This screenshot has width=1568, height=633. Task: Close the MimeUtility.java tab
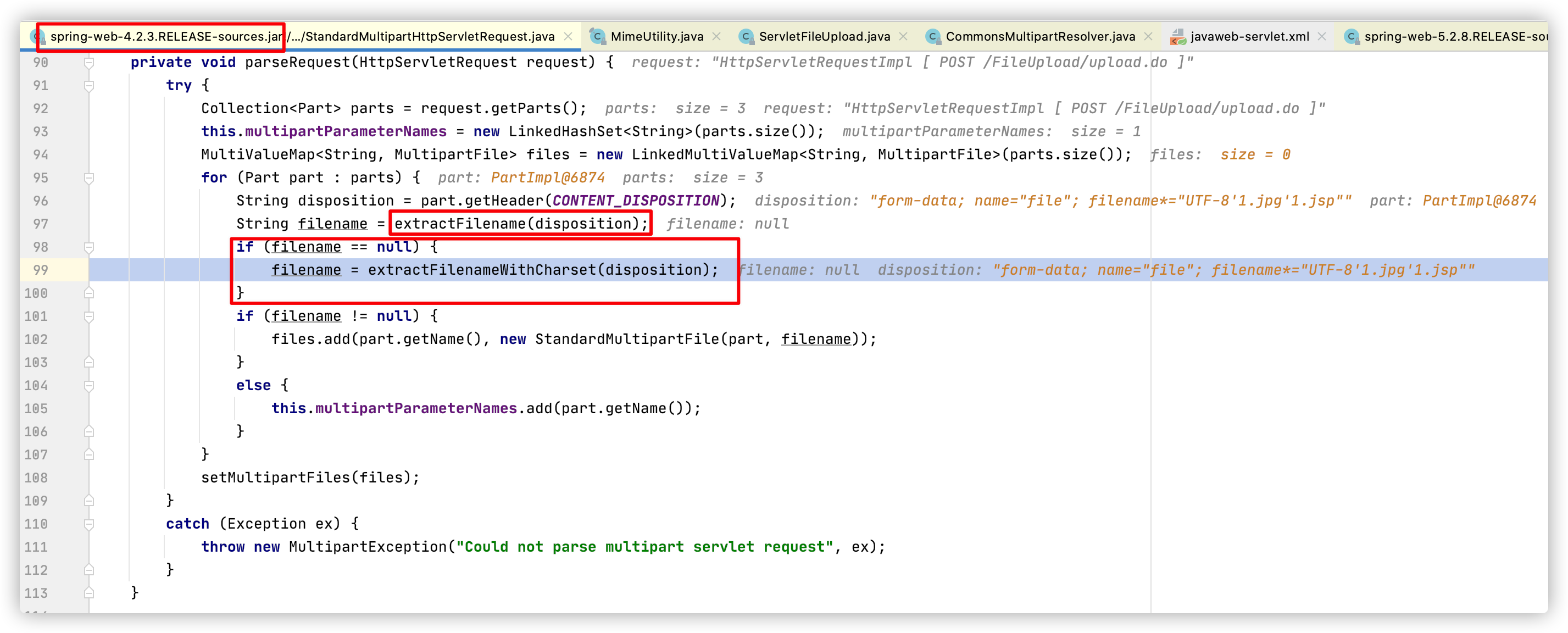coord(716,36)
